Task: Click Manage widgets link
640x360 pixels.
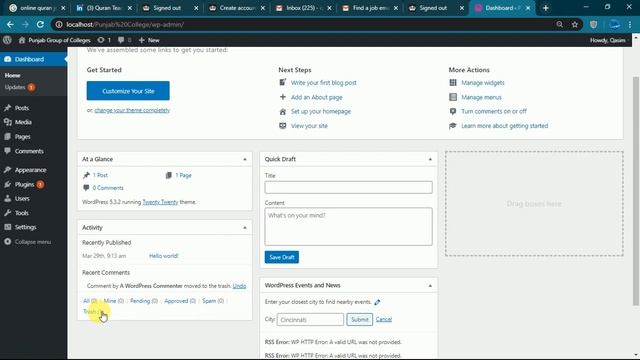Action: click(482, 82)
